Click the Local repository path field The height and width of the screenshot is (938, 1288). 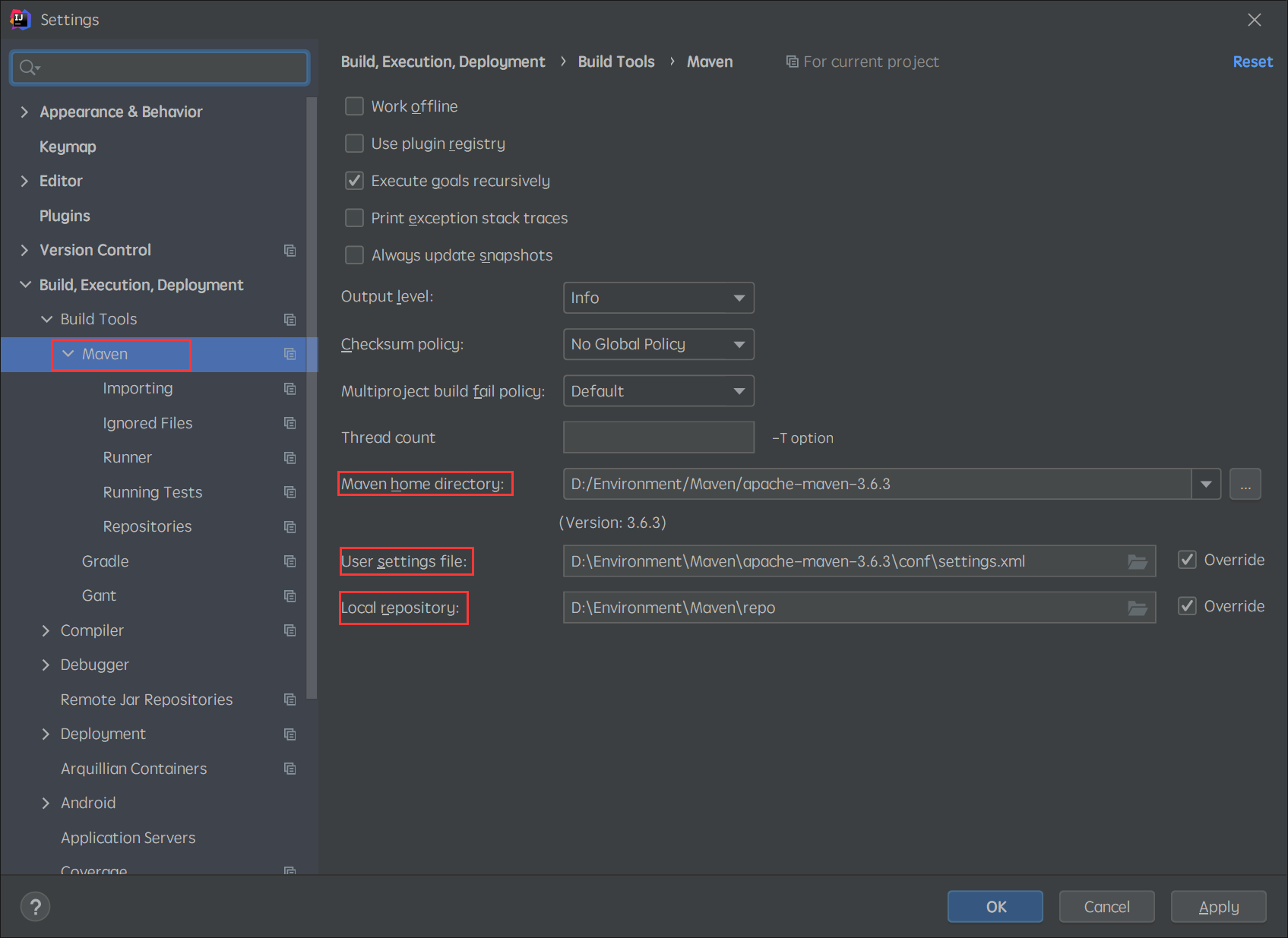[x=859, y=608]
